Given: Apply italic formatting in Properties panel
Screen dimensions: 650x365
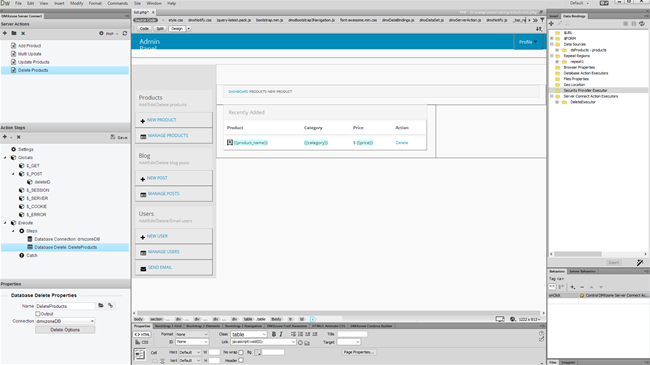Looking at the screenshot, I should pyautogui.click(x=281, y=334).
